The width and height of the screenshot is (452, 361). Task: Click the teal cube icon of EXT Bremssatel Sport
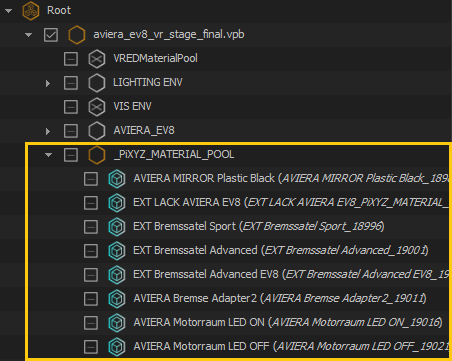[x=117, y=227]
